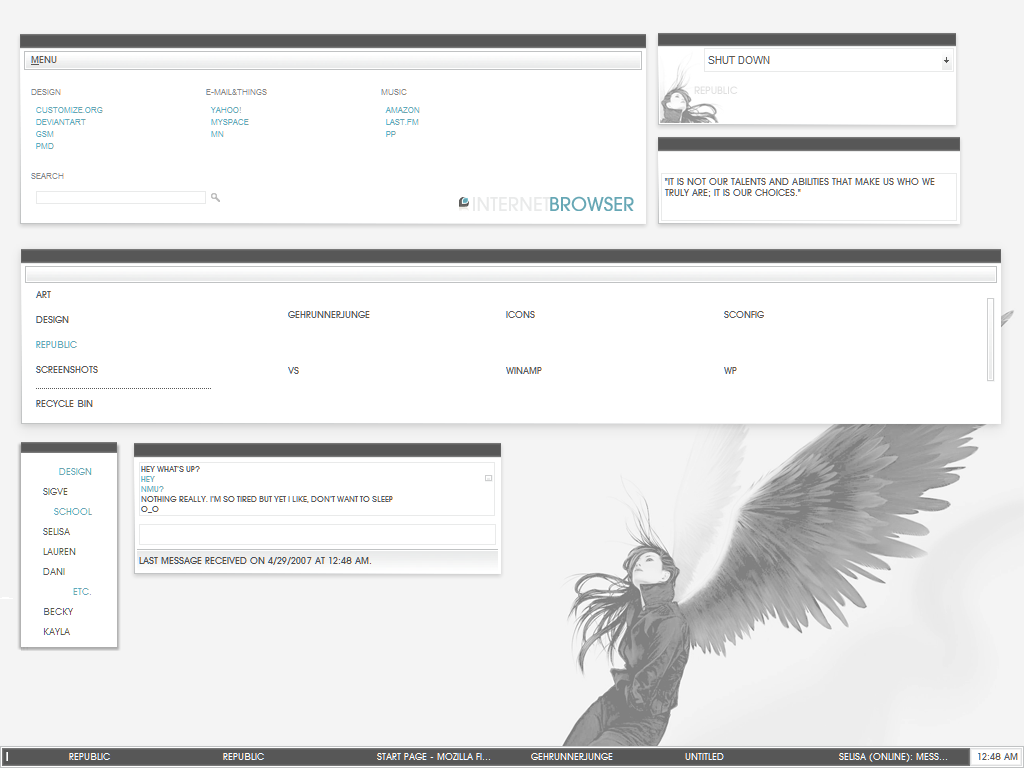1024x768 pixels.
Task: Click the talents and abilities quote text
Action: pyautogui.click(x=799, y=187)
